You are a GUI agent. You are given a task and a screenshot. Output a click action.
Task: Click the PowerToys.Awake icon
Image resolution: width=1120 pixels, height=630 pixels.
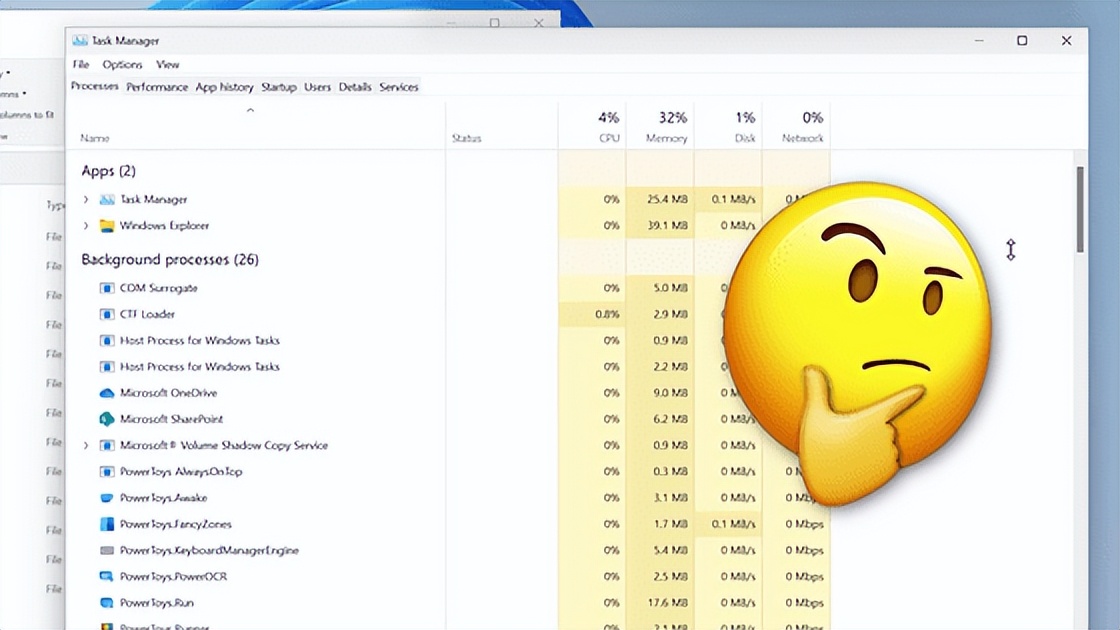[x=107, y=497]
